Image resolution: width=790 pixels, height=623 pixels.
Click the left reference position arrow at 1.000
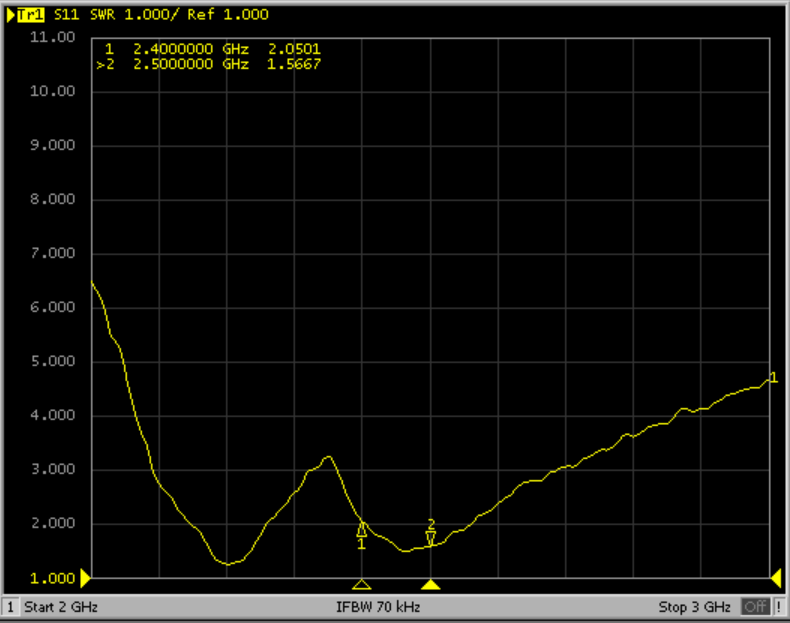click(x=86, y=577)
